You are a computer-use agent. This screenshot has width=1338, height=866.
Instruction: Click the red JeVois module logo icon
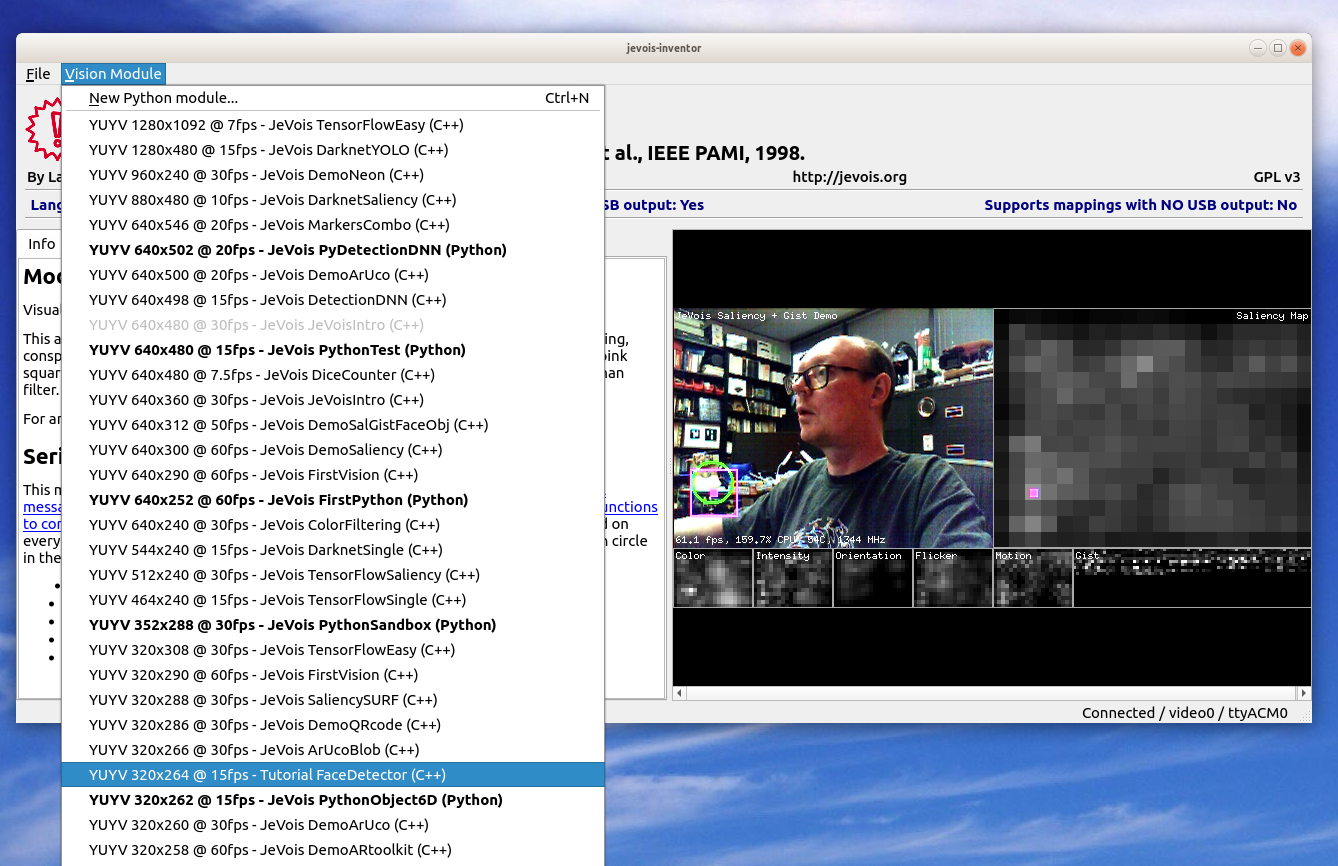pyautogui.click(x=43, y=129)
